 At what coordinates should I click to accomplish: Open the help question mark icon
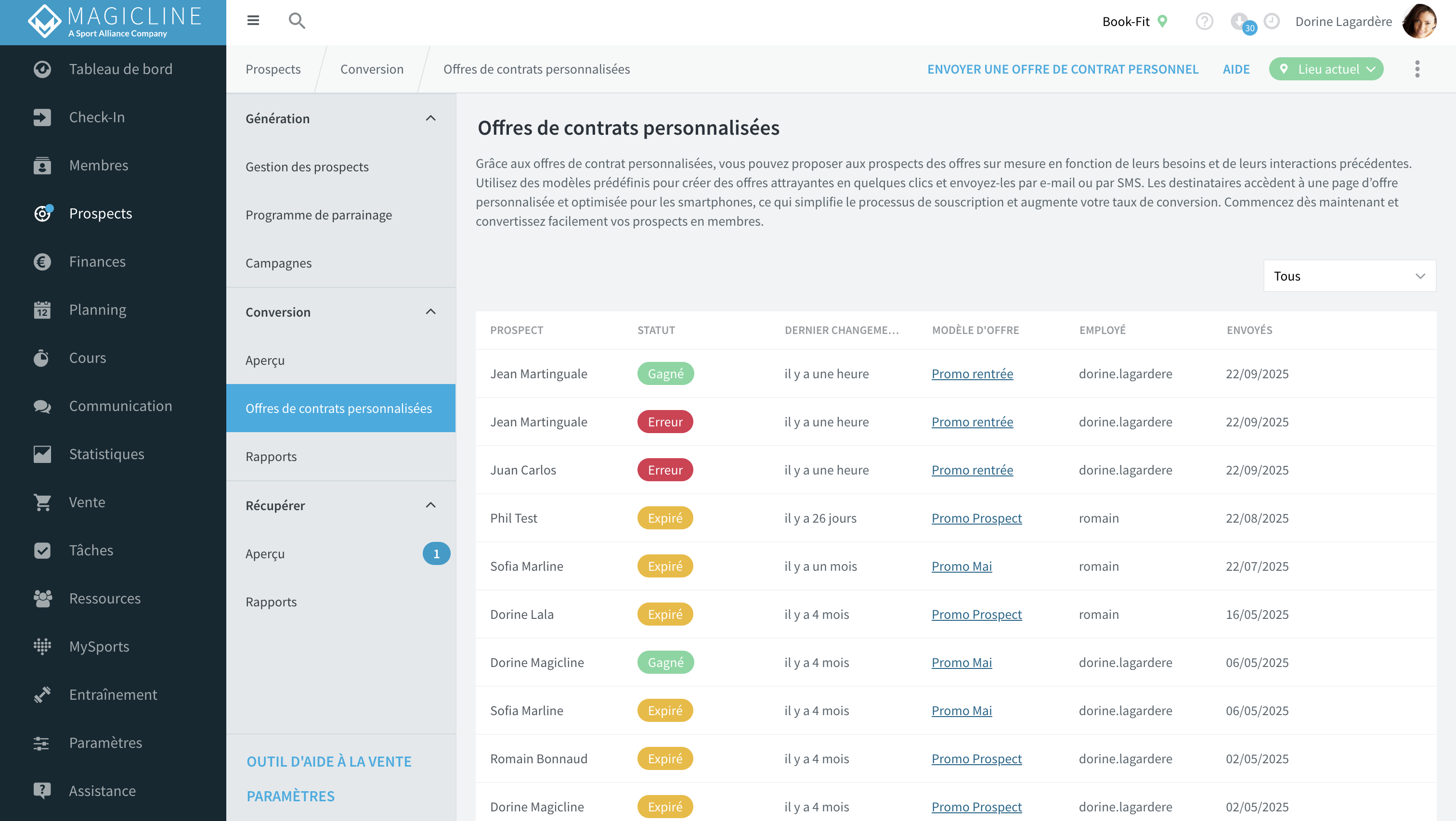[1205, 22]
